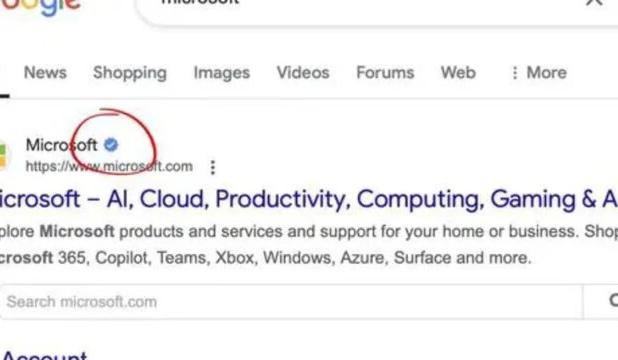This screenshot has height=360, width=618.
Task: Switch to the News tab
Action: 45,73
